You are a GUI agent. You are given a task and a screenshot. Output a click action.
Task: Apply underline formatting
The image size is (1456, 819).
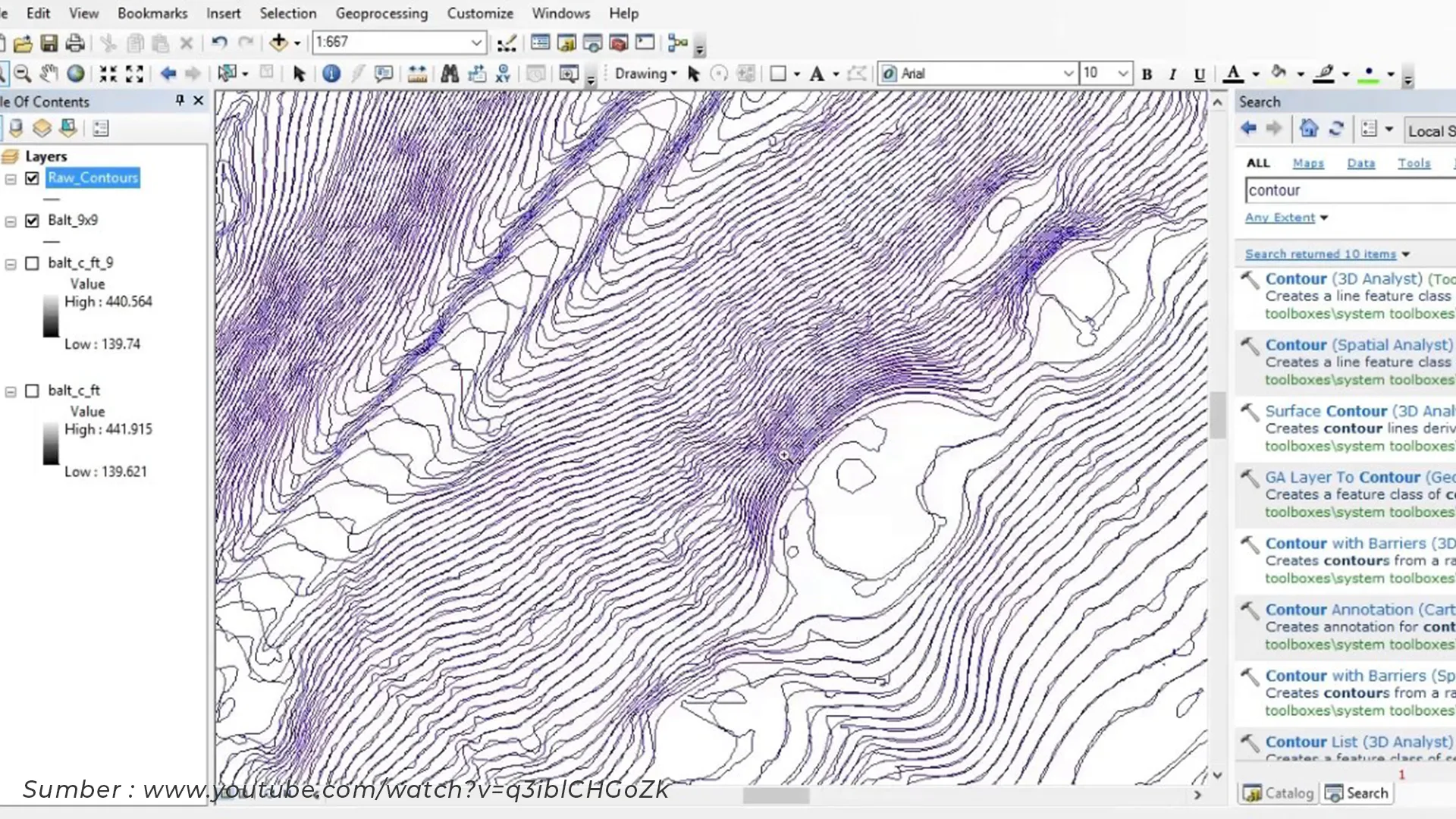coord(1199,74)
